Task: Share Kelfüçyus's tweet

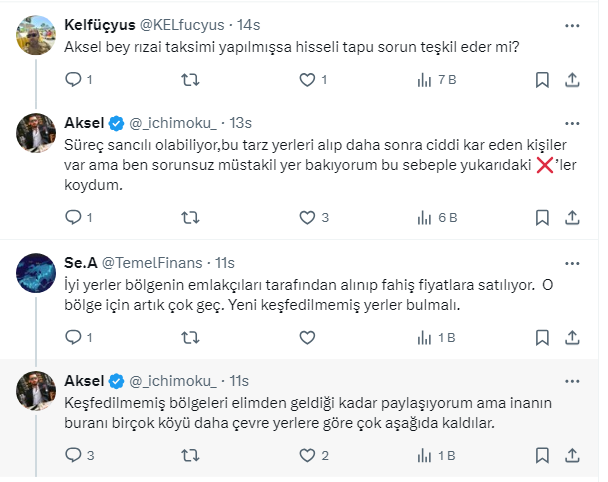Action: click(x=575, y=79)
